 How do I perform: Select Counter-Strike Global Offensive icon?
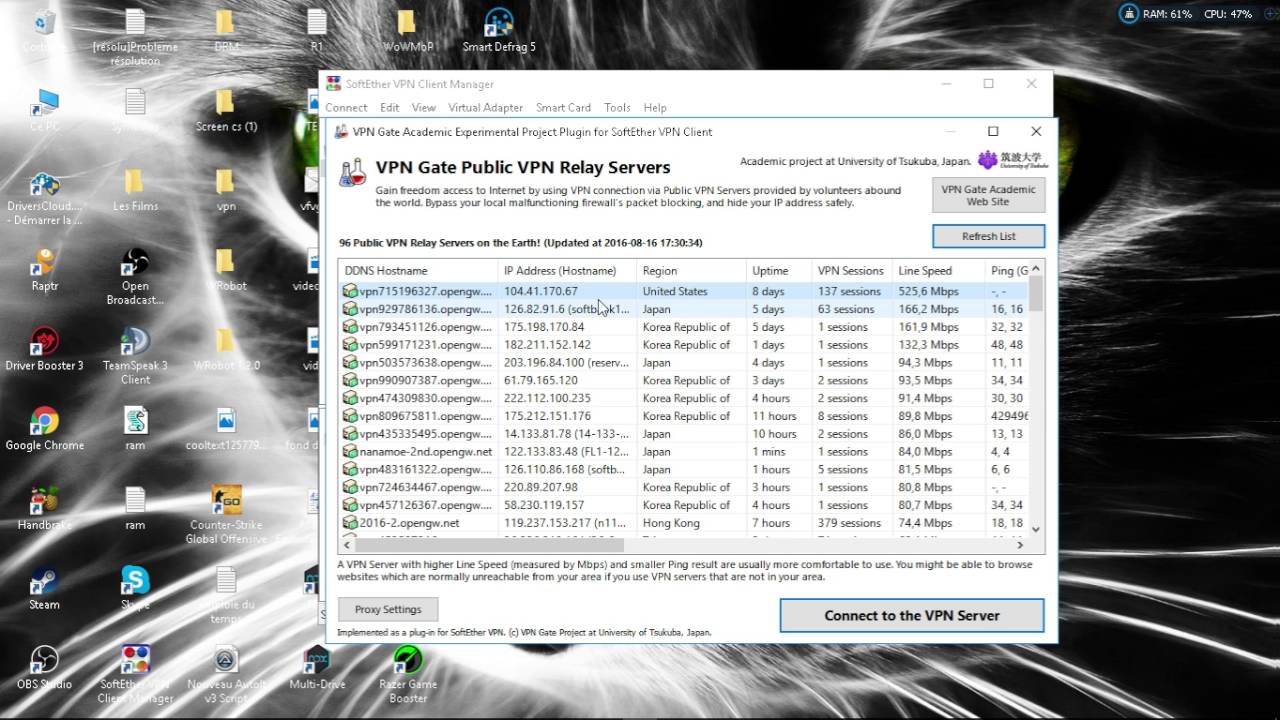click(x=226, y=516)
